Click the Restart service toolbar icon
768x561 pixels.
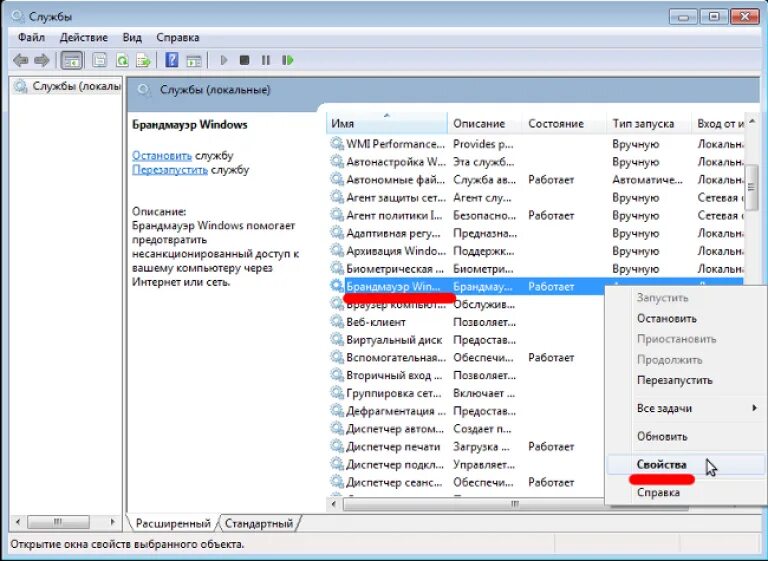click(x=288, y=60)
